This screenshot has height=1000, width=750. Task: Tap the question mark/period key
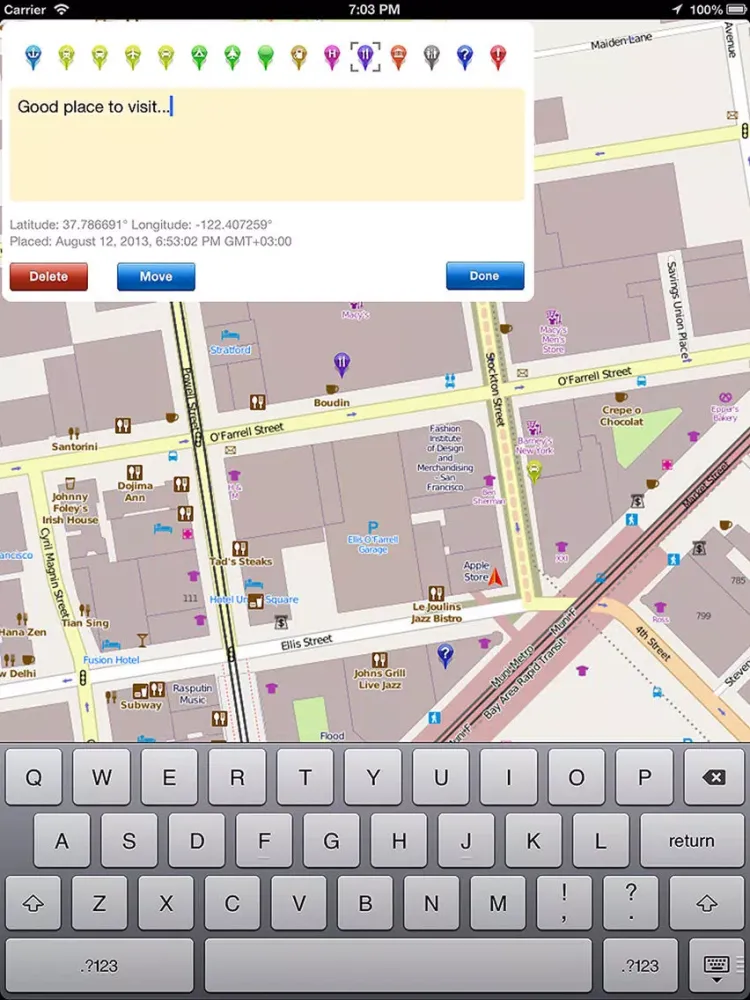pyautogui.click(x=631, y=903)
